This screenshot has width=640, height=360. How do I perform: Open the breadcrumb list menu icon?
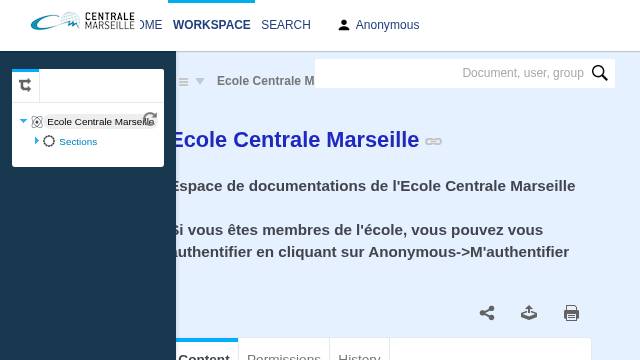pyautogui.click(x=183, y=82)
